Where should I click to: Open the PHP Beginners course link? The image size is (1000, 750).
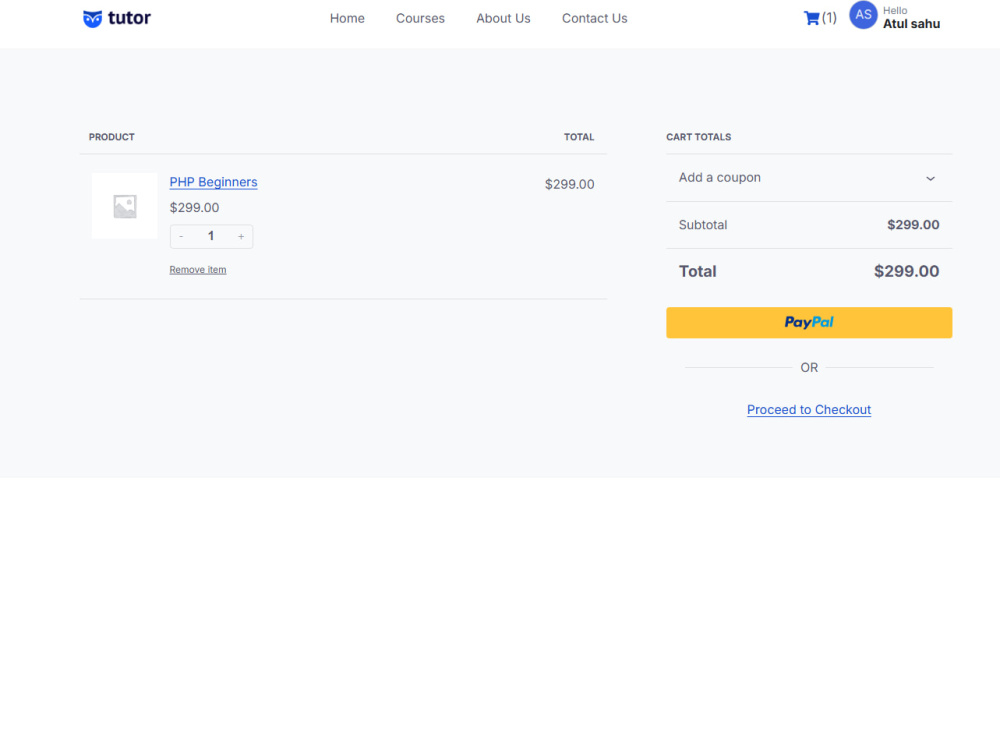tap(214, 182)
